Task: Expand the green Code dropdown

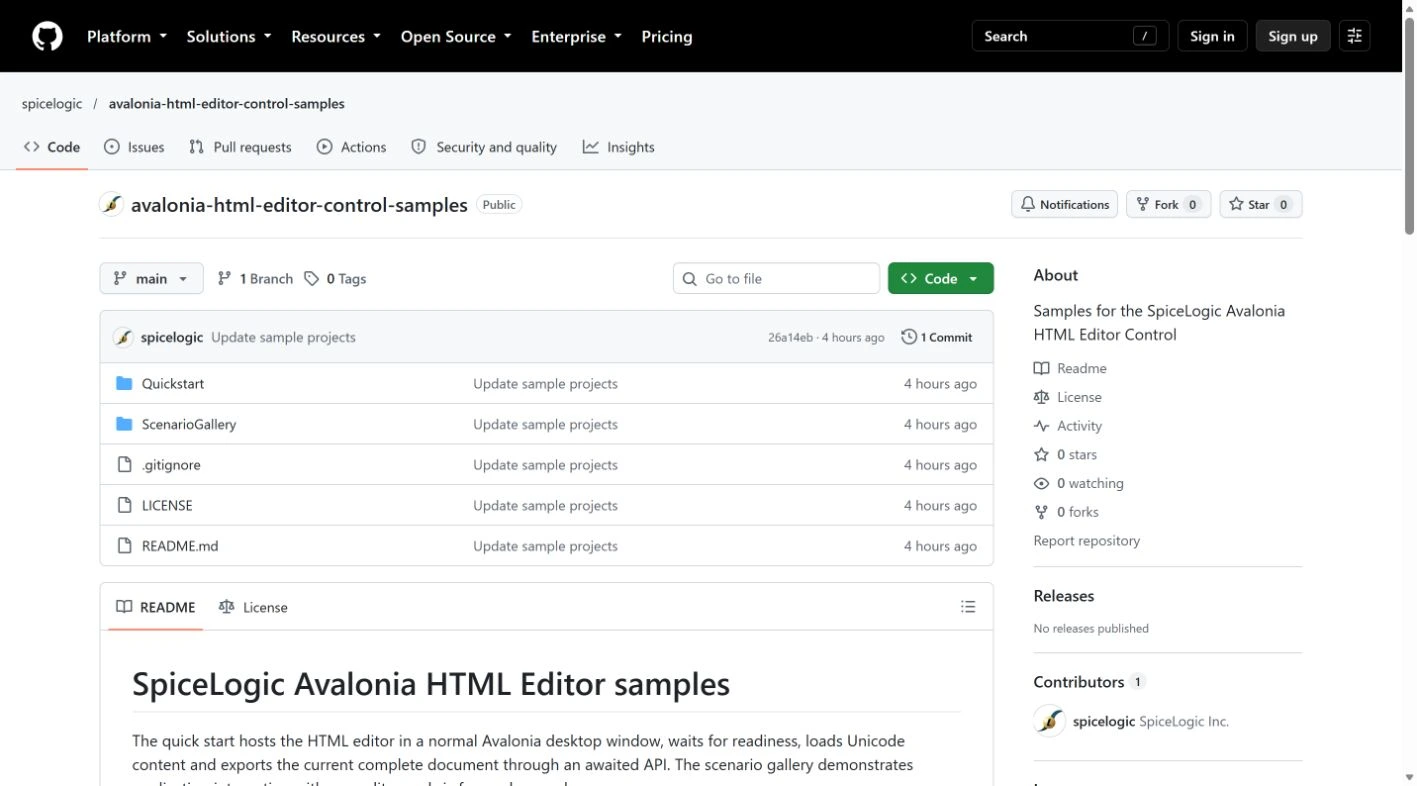Action: 941,279
